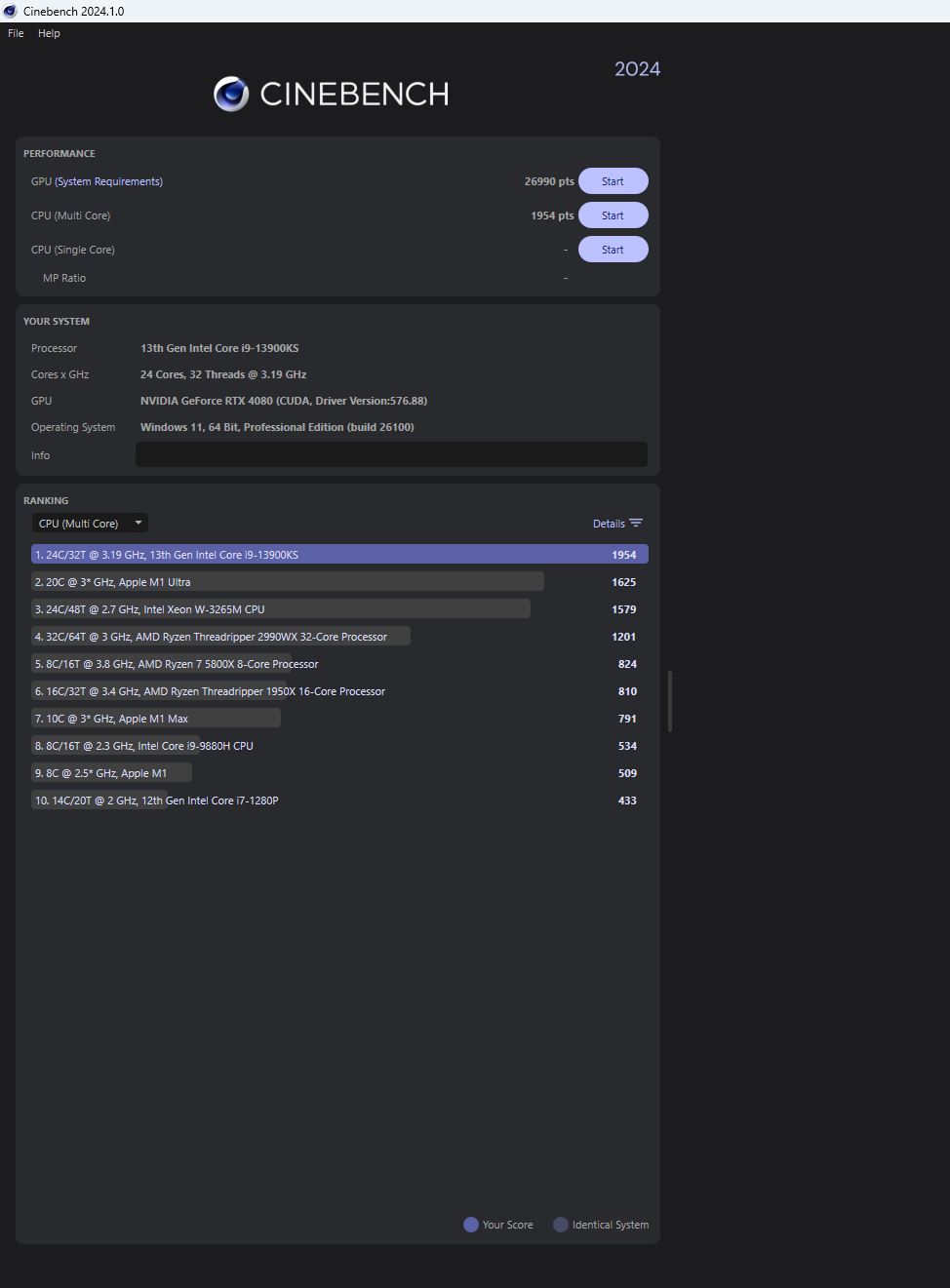
Task: Click the 2024 version label
Action: [637, 69]
